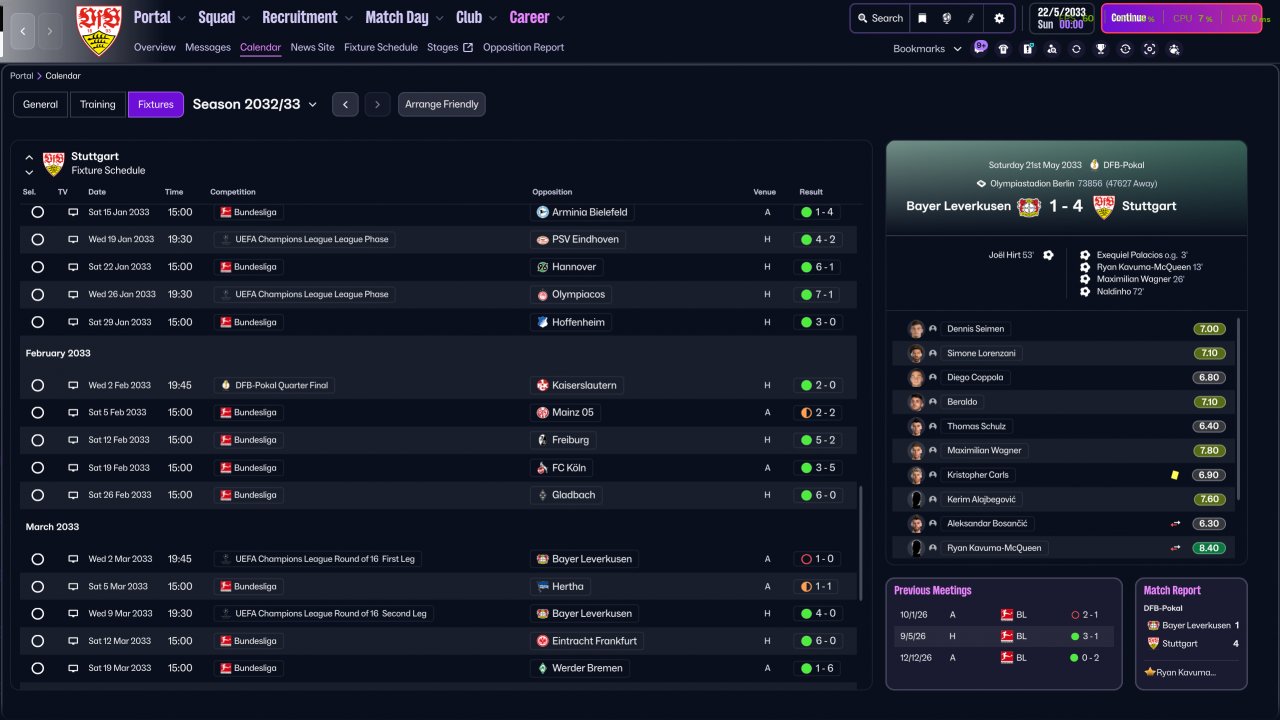The image size is (1280, 720).
Task: Select the Fixtures tab
Action: pyautogui.click(x=156, y=104)
